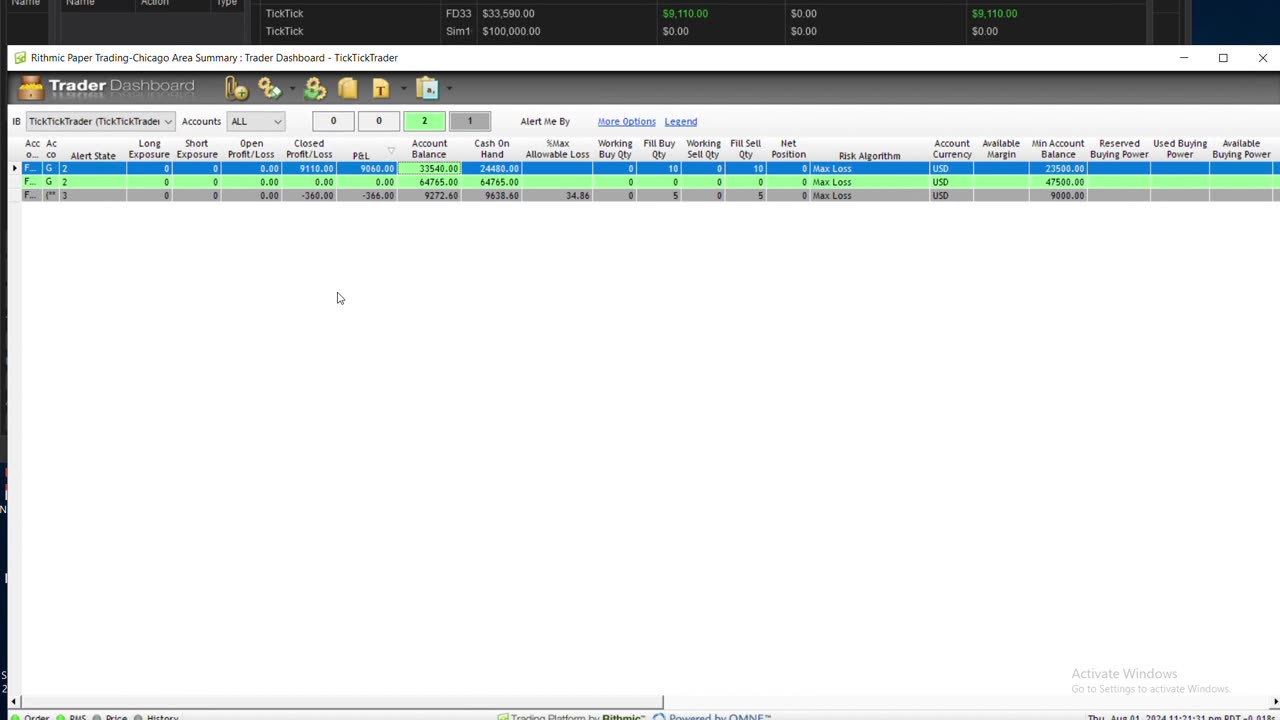The image size is (1280, 720).
Task: Select the 34.86 max allowable loss cell
Action: pos(557,195)
